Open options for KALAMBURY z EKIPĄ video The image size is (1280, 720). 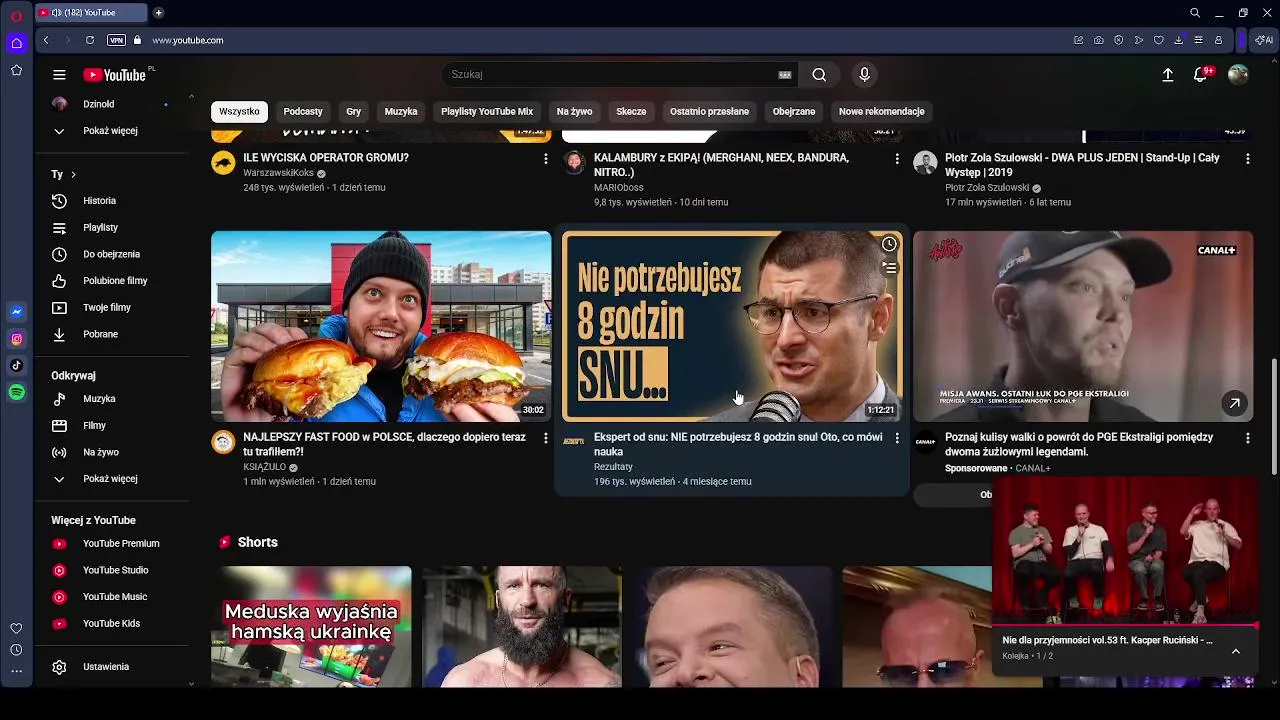point(896,159)
